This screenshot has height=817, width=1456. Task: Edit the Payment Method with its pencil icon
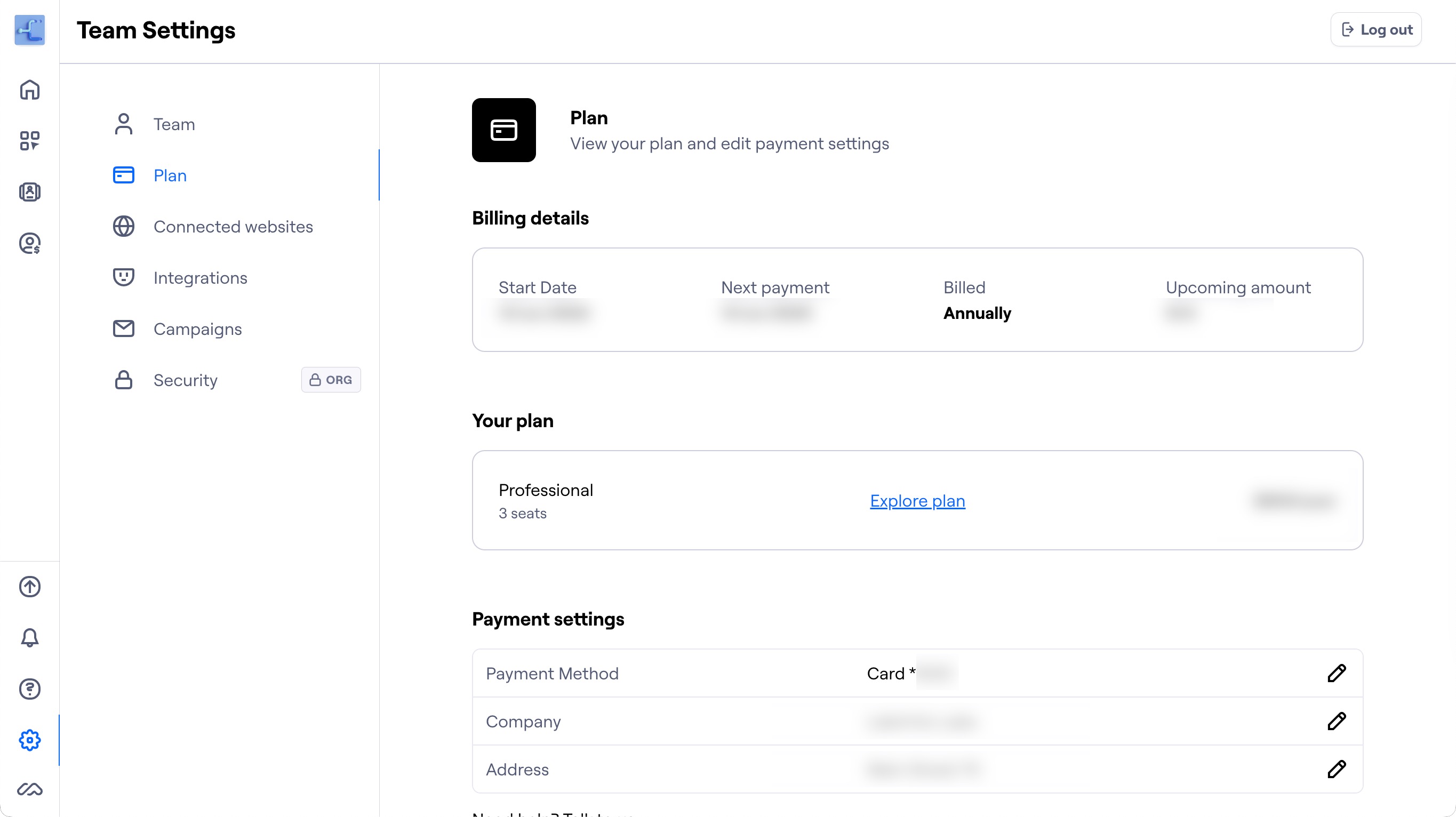[x=1337, y=673]
